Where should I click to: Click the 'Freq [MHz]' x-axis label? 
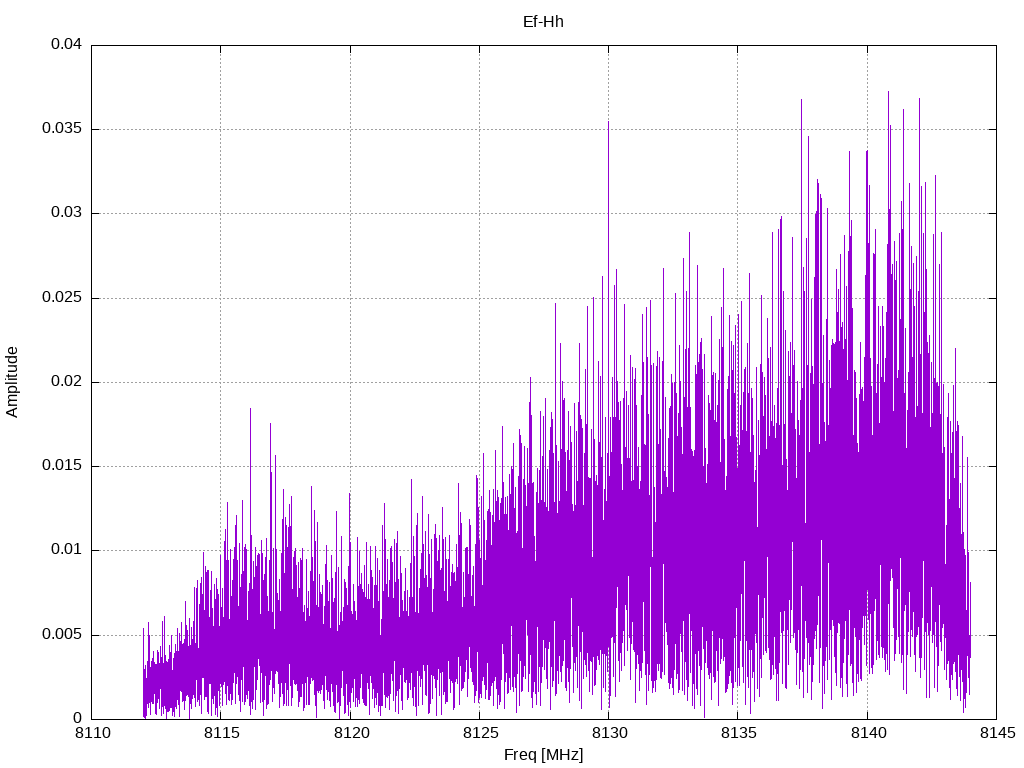[543, 755]
